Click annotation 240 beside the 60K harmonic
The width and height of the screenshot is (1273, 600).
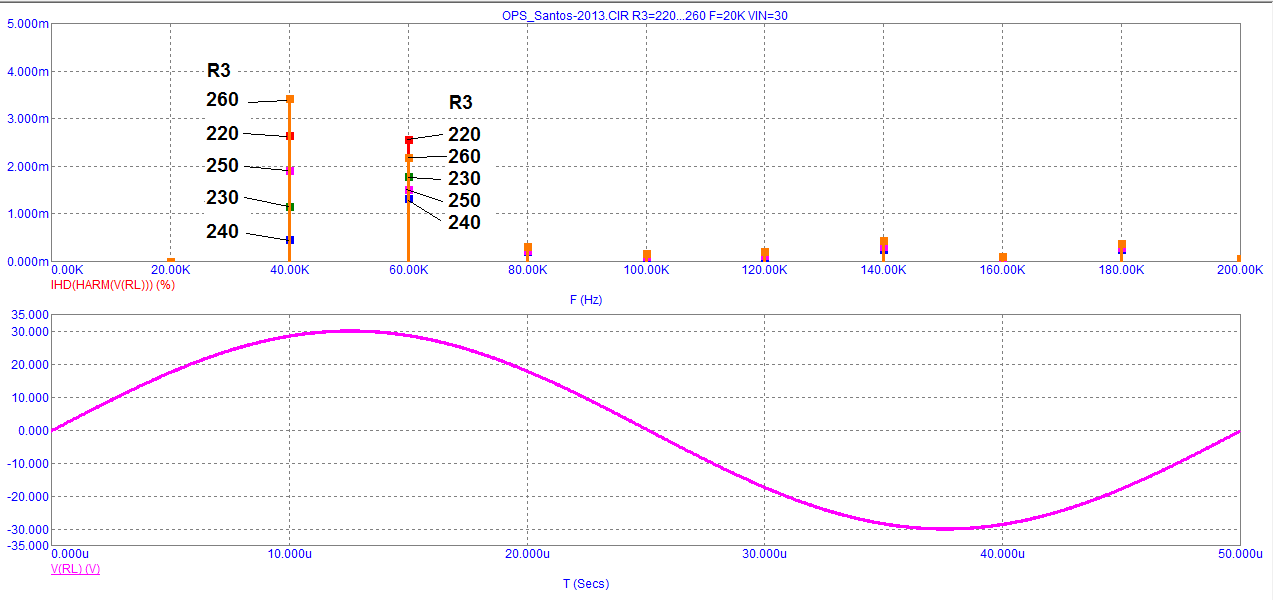464,223
